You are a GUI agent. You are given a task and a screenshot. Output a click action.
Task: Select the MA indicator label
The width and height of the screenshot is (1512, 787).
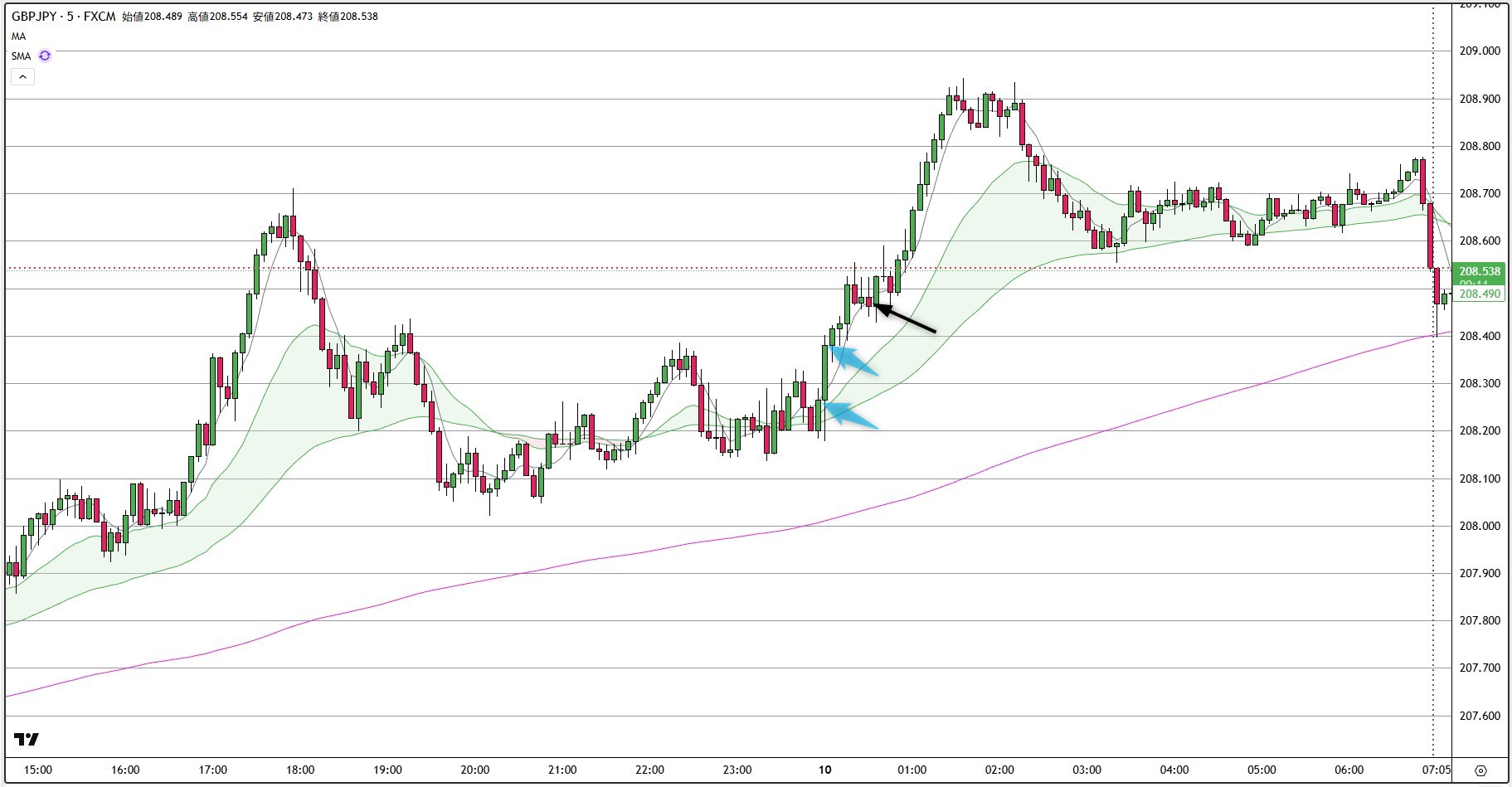(x=18, y=36)
